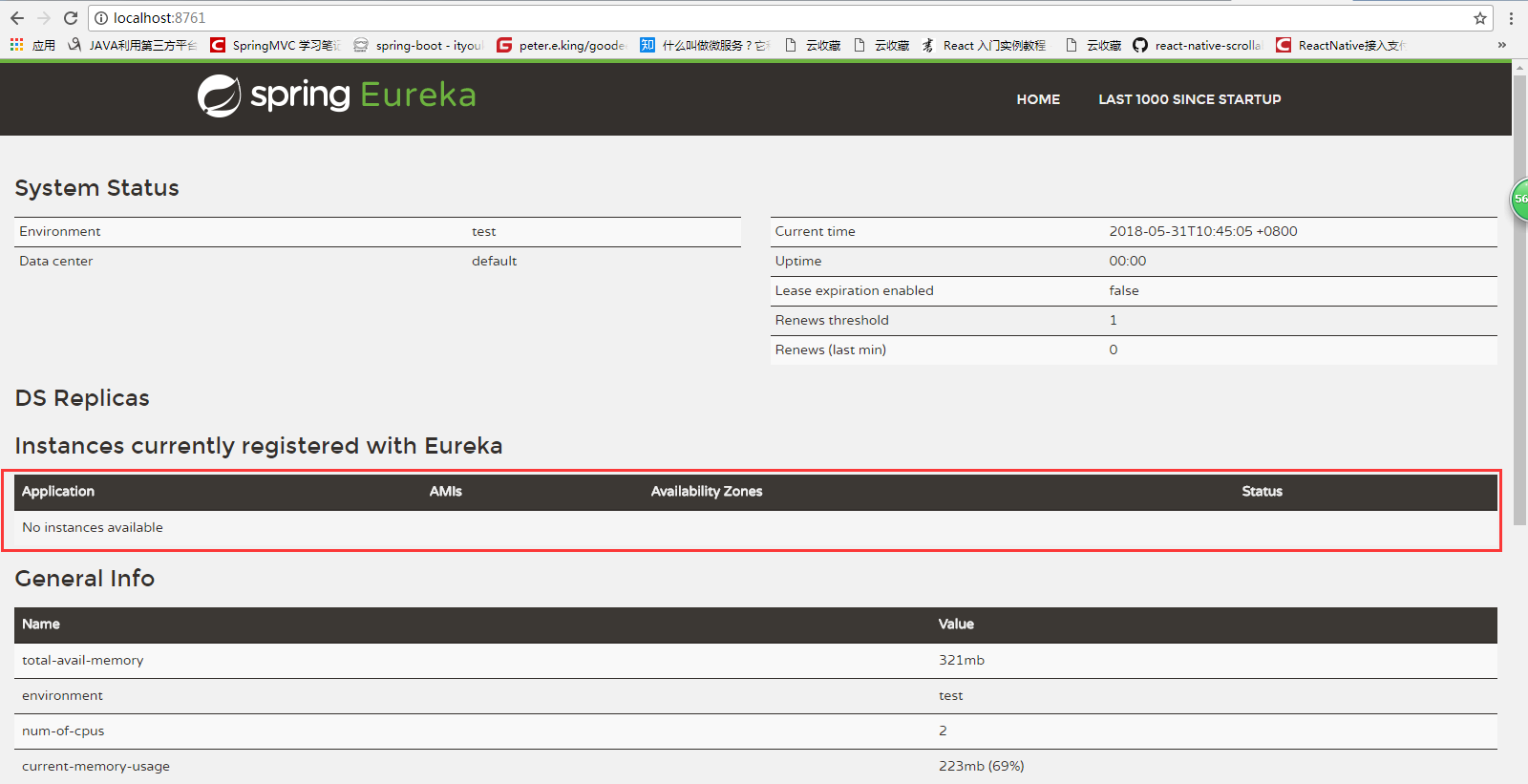Bookmark this page with the star icon
Image resolution: width=1528 pixels, height=784 pixels.
tap(1480, 18)
